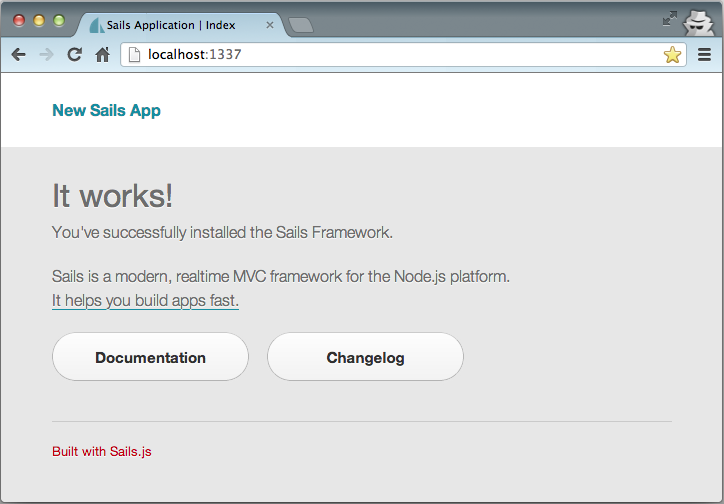Click the green zoom window button
Screen dimensions: 724x504
point(59,20)
